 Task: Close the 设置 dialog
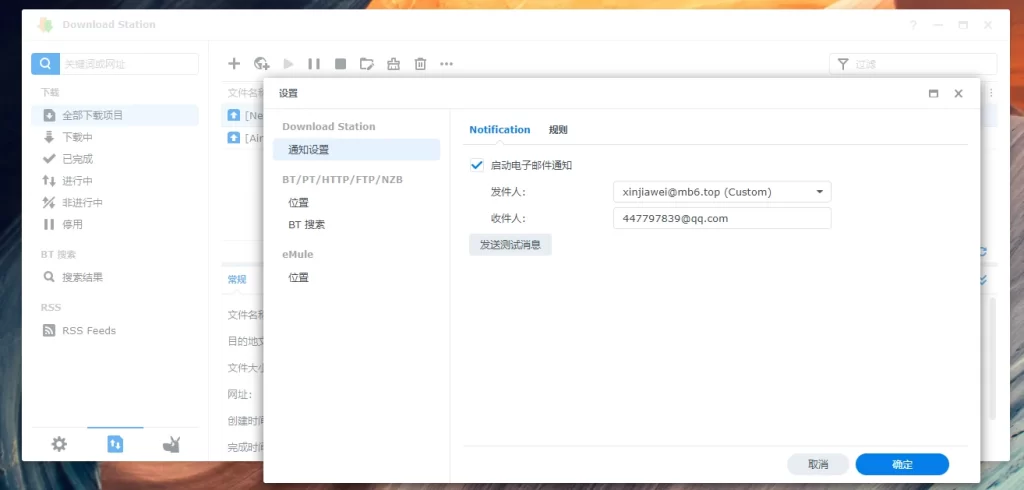click(958, 93)
